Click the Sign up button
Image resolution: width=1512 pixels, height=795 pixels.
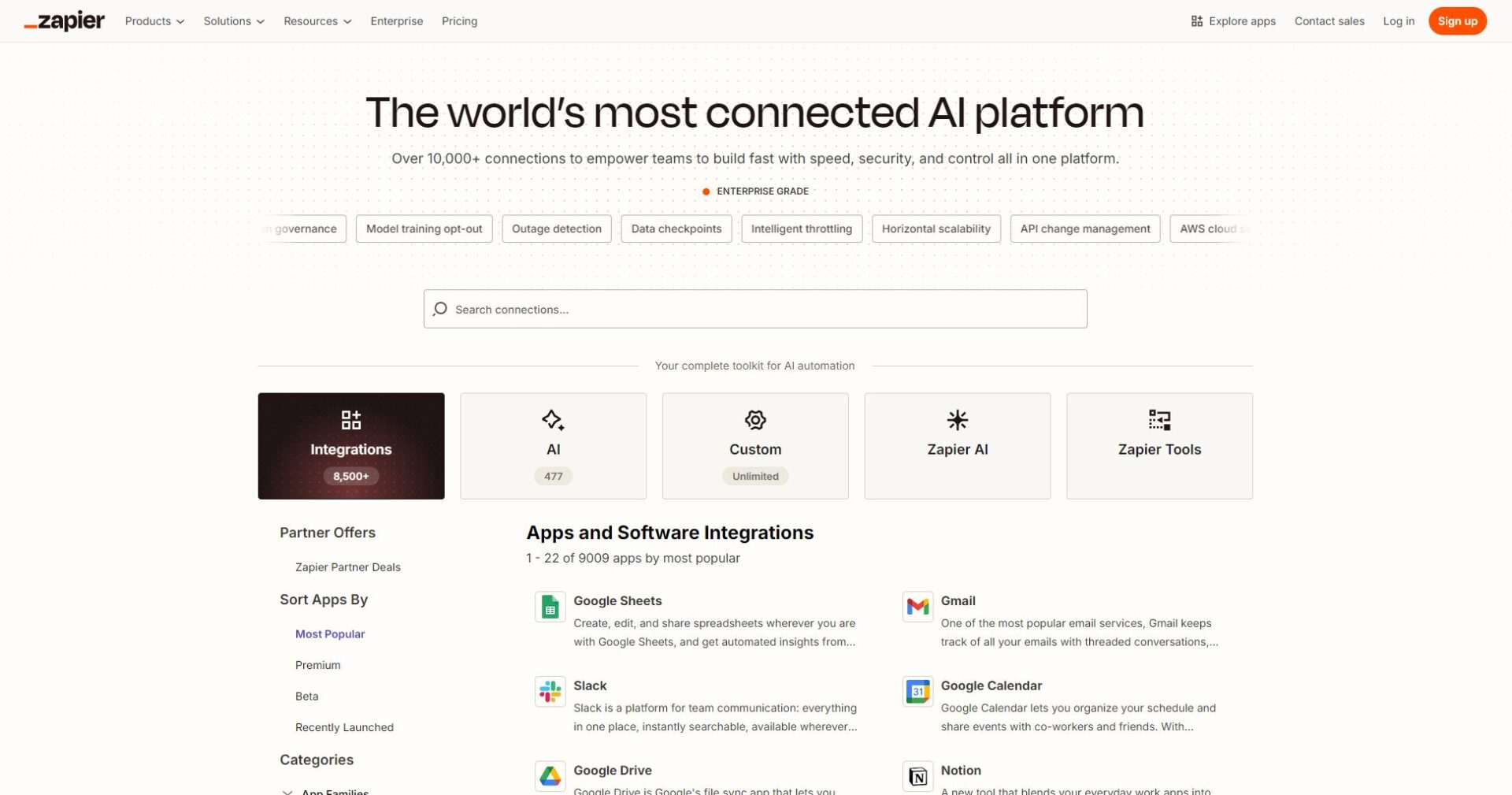click(1457, 21)
